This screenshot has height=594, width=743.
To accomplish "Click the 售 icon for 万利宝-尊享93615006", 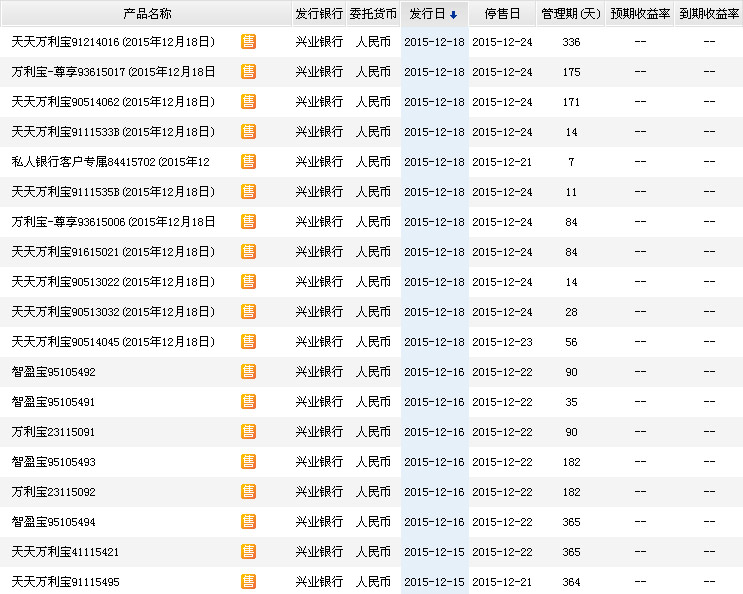I will pyautogui.click(x=248, y=222).
